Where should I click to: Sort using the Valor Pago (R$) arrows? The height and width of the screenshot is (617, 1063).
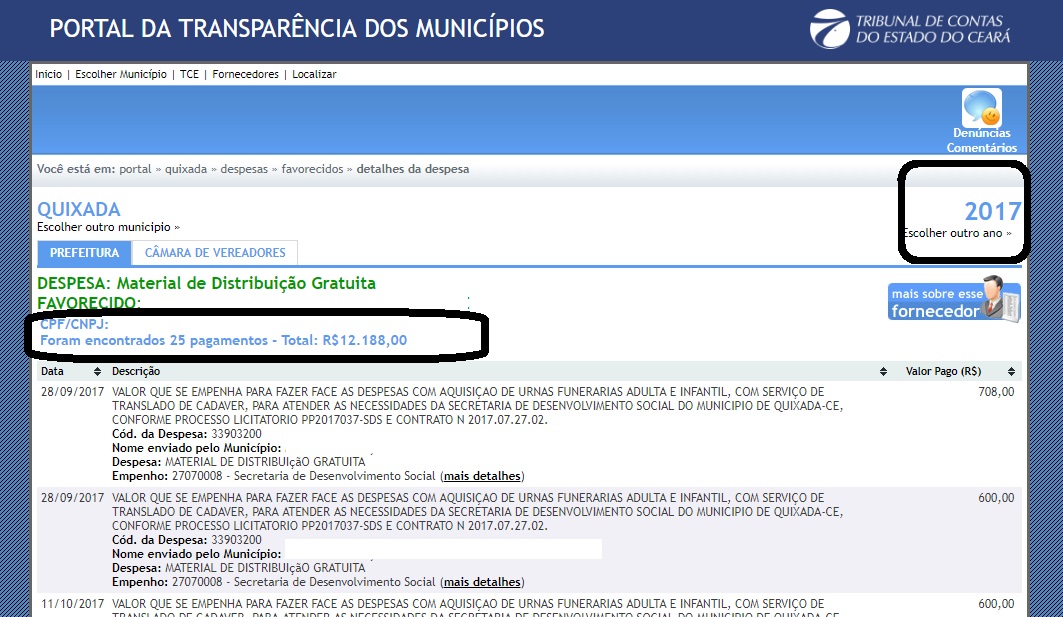(1010, 372)
